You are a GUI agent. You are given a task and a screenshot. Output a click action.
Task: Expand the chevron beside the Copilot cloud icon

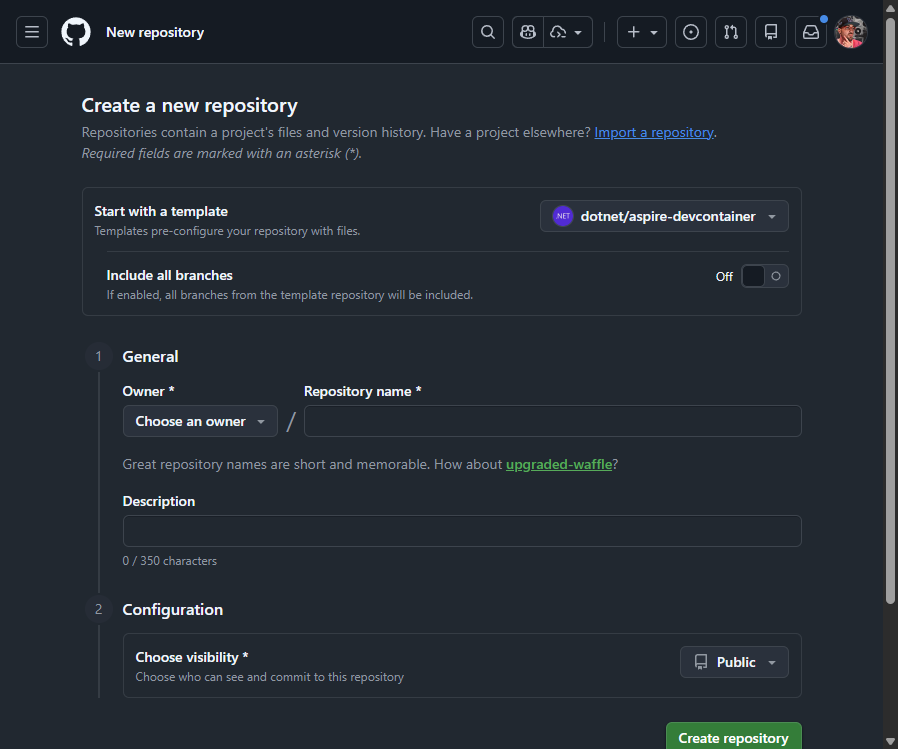(578, 31)
